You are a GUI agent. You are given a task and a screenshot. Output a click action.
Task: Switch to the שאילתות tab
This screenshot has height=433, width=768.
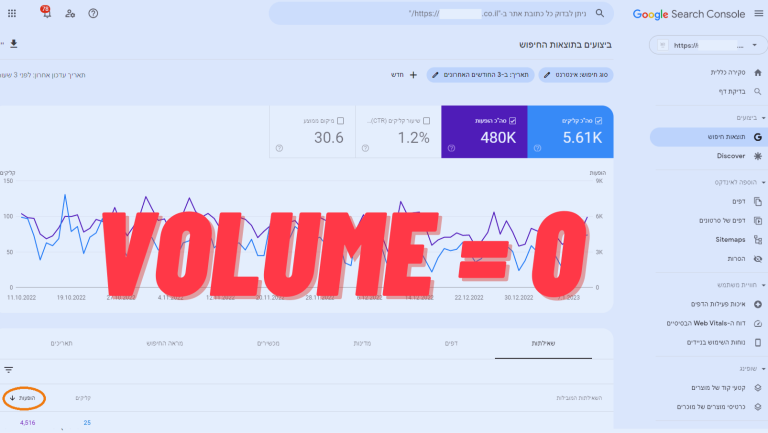tap(543, 343)
